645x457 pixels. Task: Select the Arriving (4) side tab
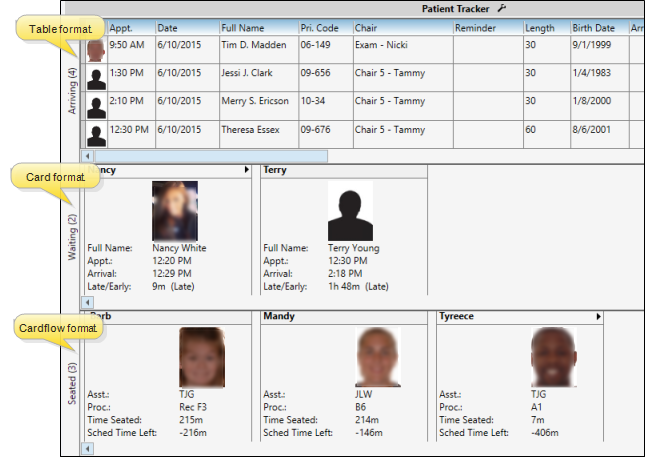pos(70,92)
